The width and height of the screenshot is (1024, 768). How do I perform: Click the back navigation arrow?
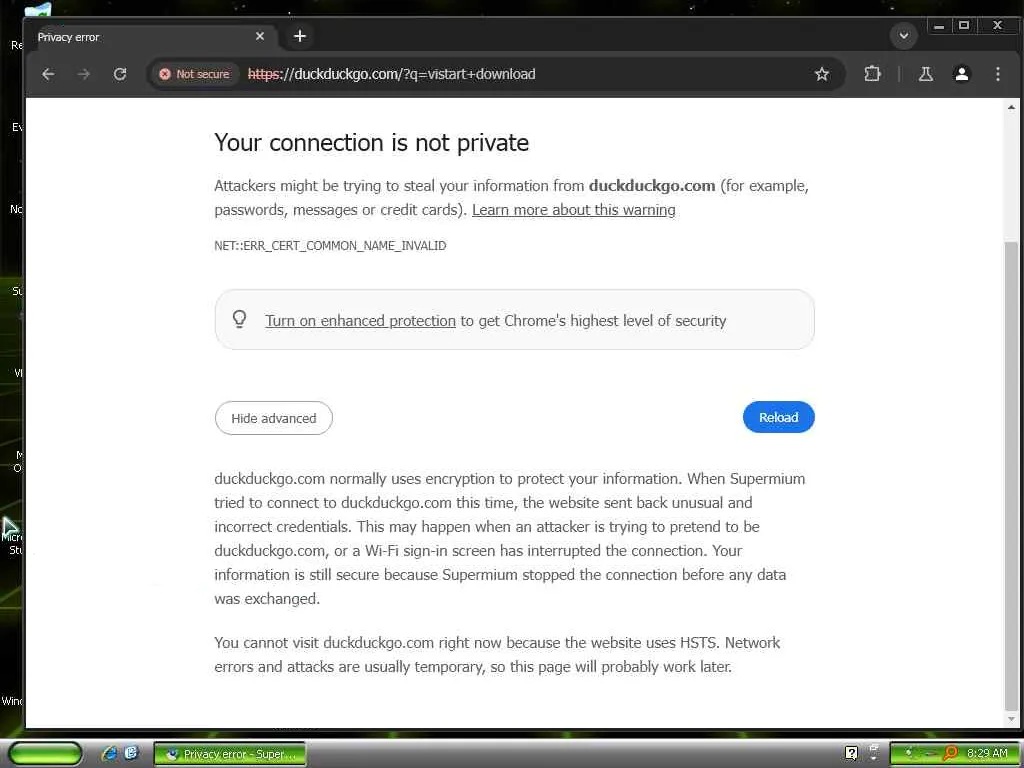tap(48, 74)
